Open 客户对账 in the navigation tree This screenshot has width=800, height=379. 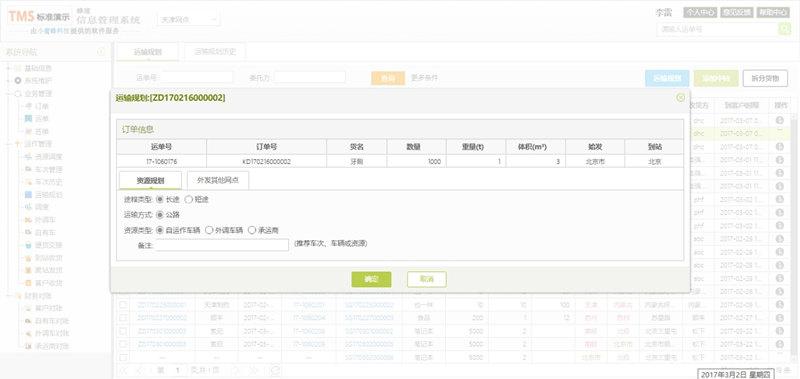coord(48,308)
